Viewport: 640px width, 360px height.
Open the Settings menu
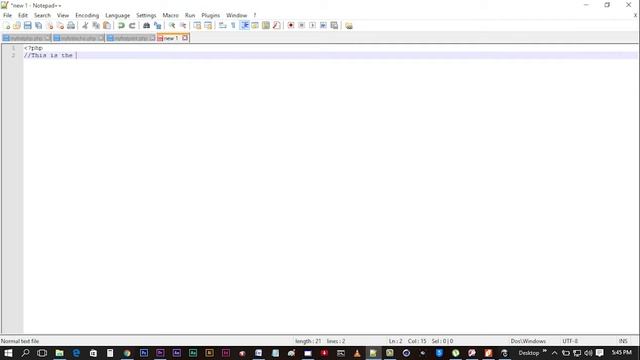146,15
